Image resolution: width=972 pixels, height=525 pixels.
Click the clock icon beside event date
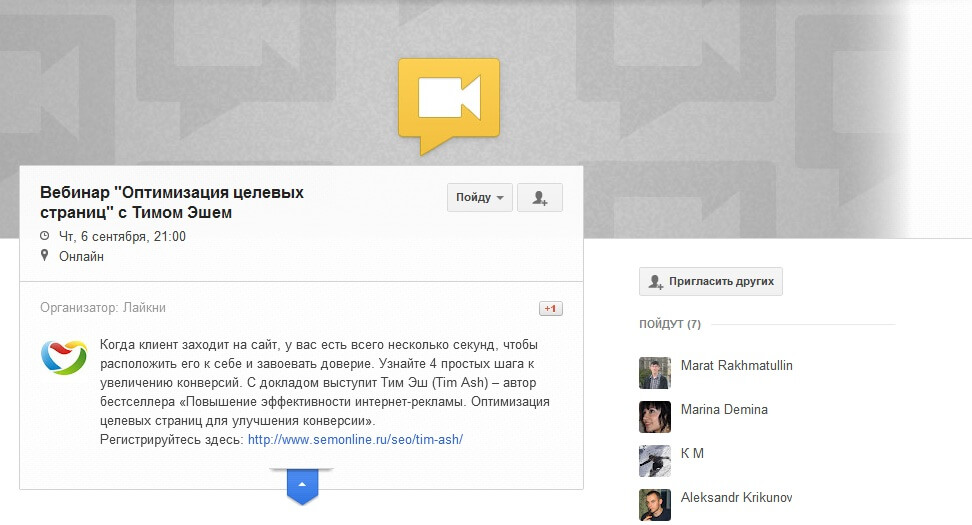tap(44, 237)
